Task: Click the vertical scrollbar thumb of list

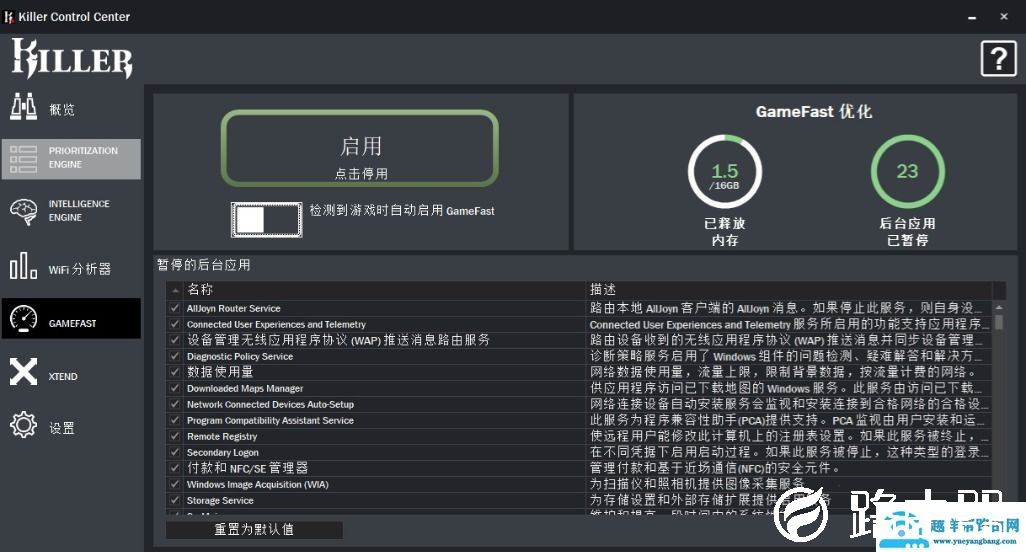Action: click(x=999, y=322)
